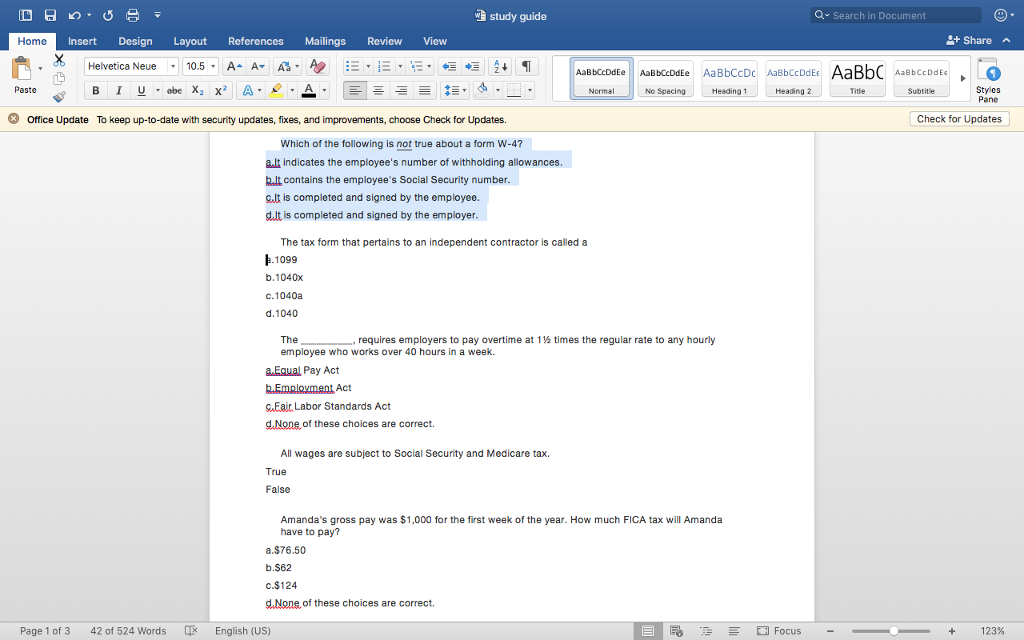Image resolution: width=1024 pixels, height=640 pixels.
Task: Select Print Layout view in status bar
Action: (x=648, y=631)
